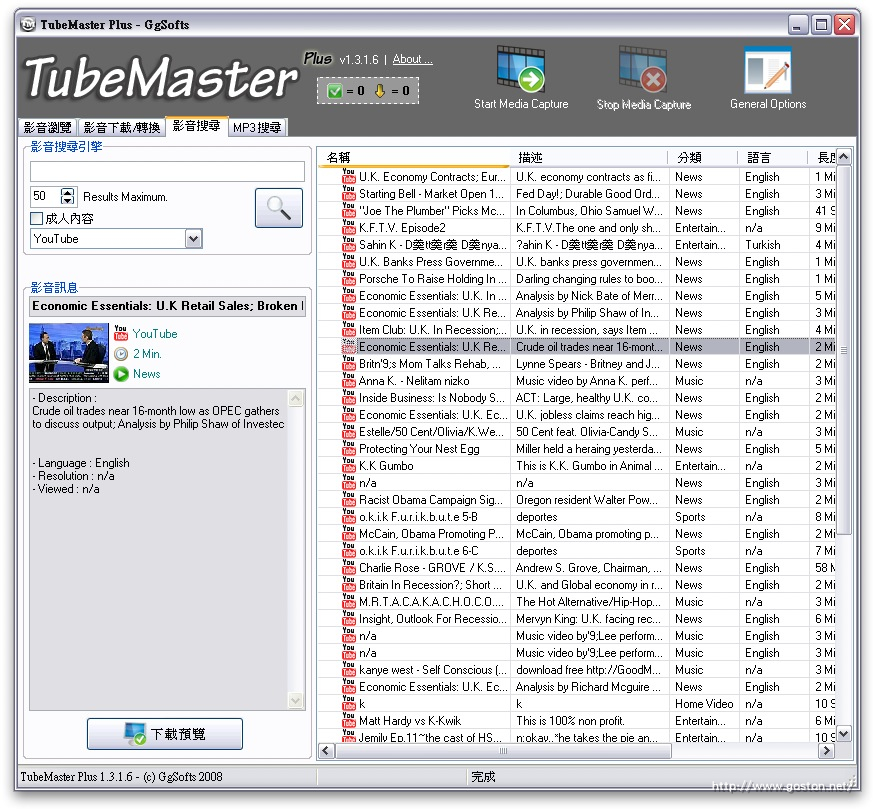Click YouTube icon of Starting Bell row

pos(349,193)
